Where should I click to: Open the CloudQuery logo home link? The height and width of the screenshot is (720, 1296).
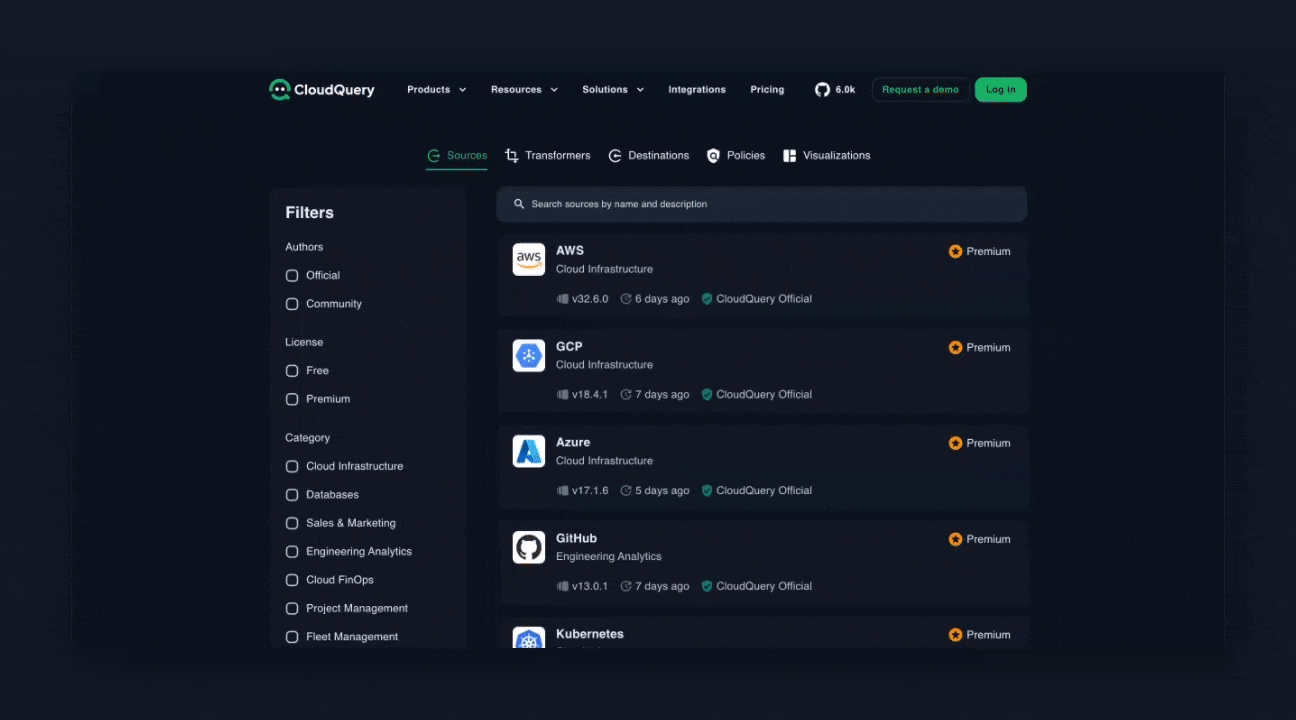pyautogui.click(x=322, y=90)
